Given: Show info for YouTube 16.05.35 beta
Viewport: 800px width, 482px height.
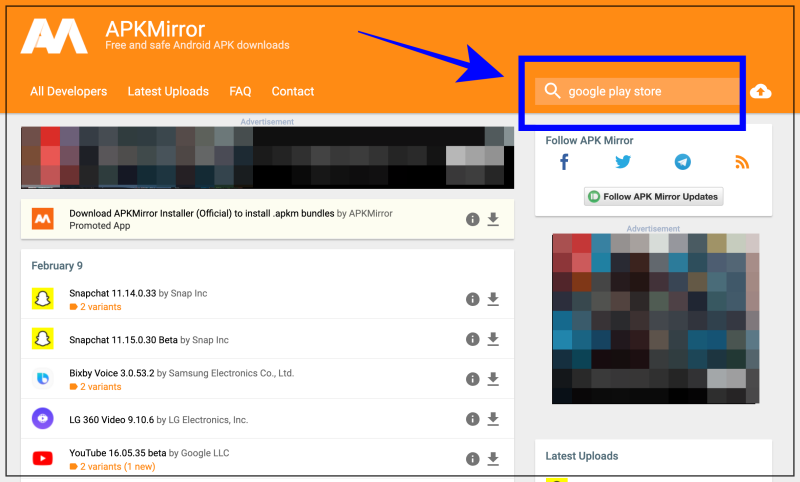Looking at the screenshot, I should point(472,459).
